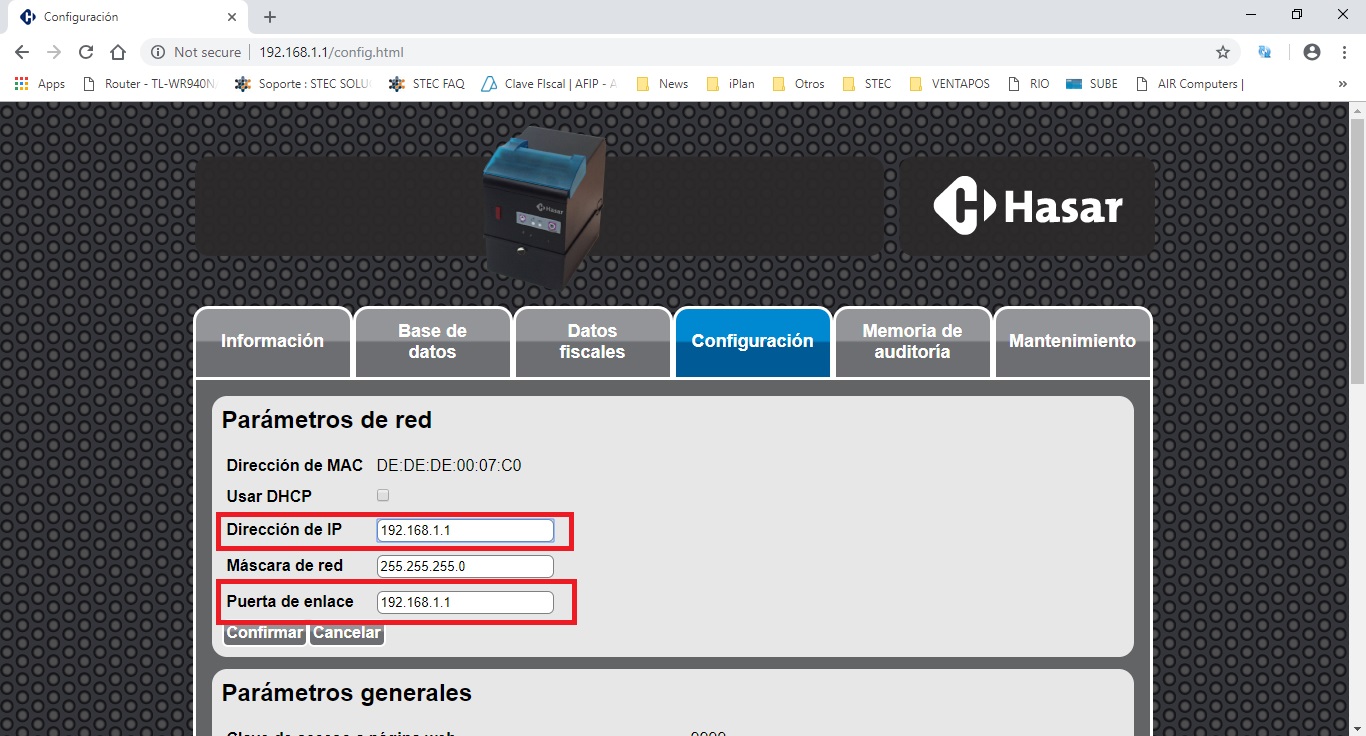Switch to the Información tab
The height and width of the screenshot is (736, 1366).
(272, 341)
